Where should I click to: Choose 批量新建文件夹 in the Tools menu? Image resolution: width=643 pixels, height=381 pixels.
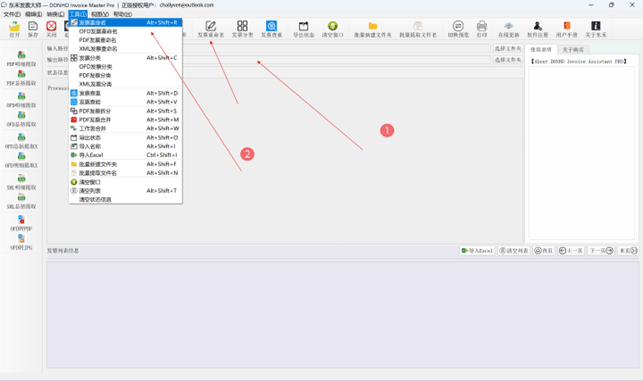(125, 164)
